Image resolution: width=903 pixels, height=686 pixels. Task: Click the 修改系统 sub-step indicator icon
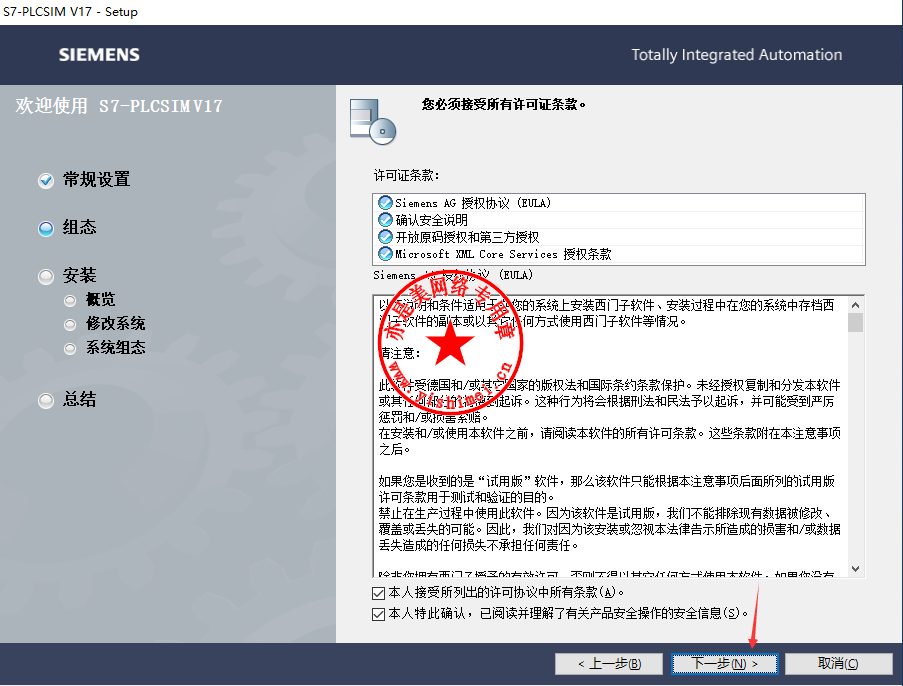[x=70, y=325]
